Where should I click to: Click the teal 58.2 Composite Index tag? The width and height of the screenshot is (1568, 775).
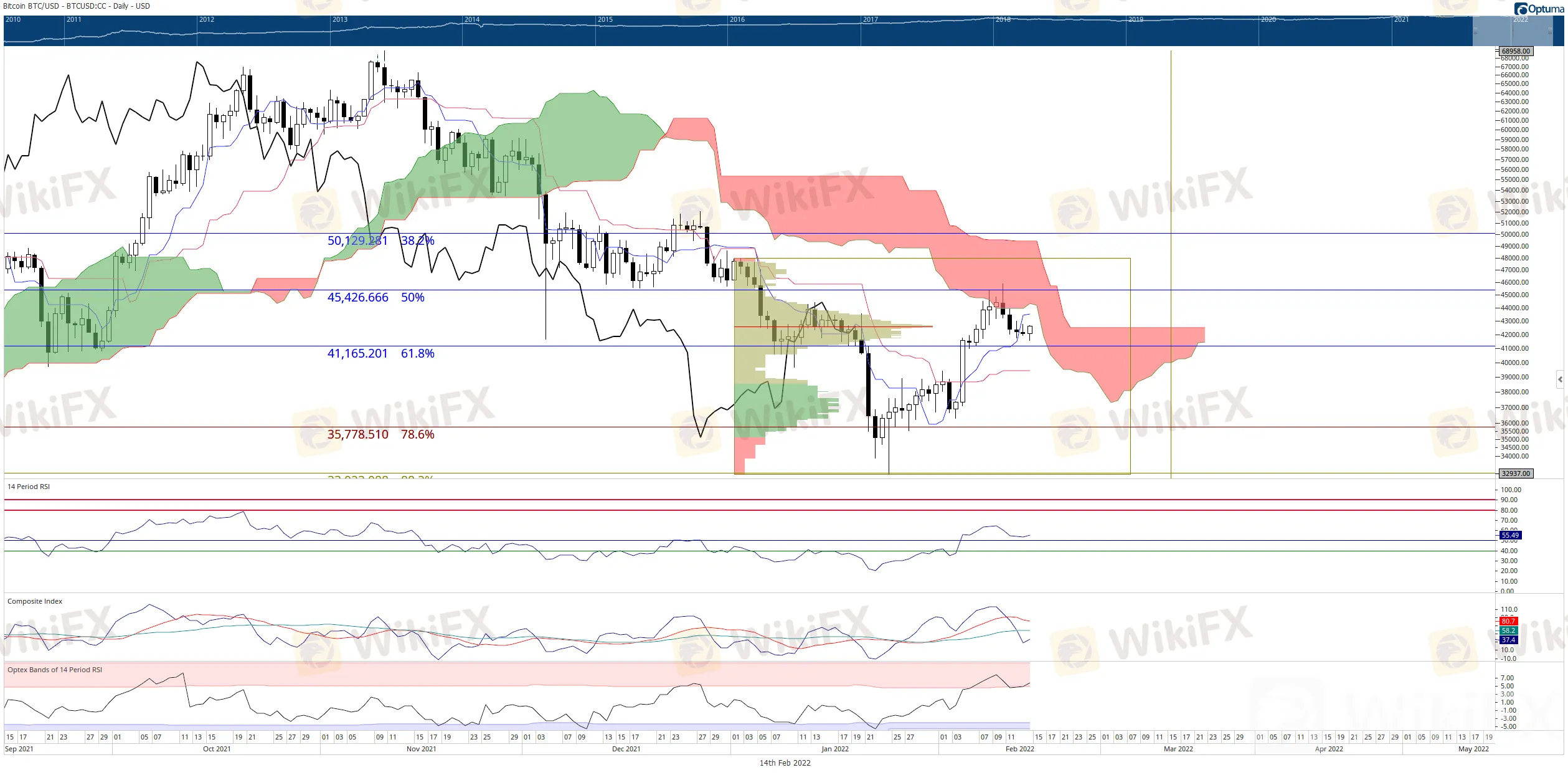[1508, 630]
